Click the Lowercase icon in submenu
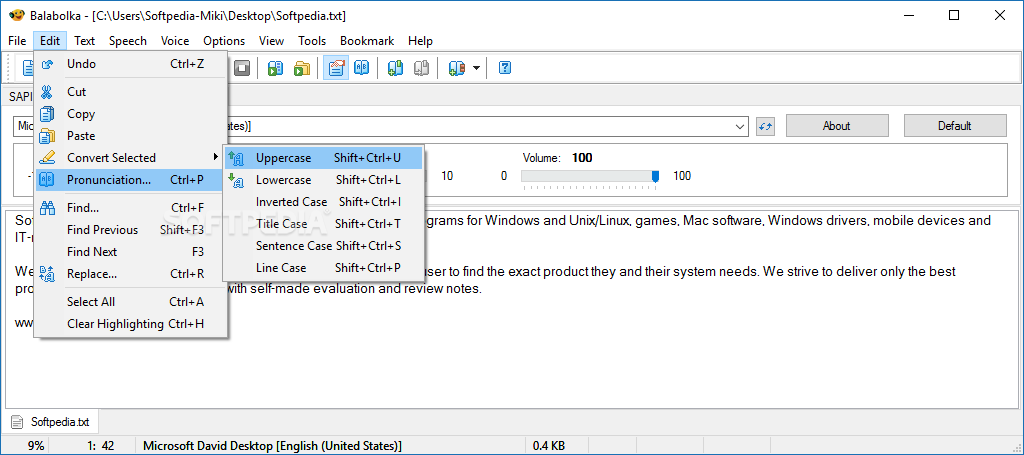The image size is (1024, 455). [x=236, y=180]
